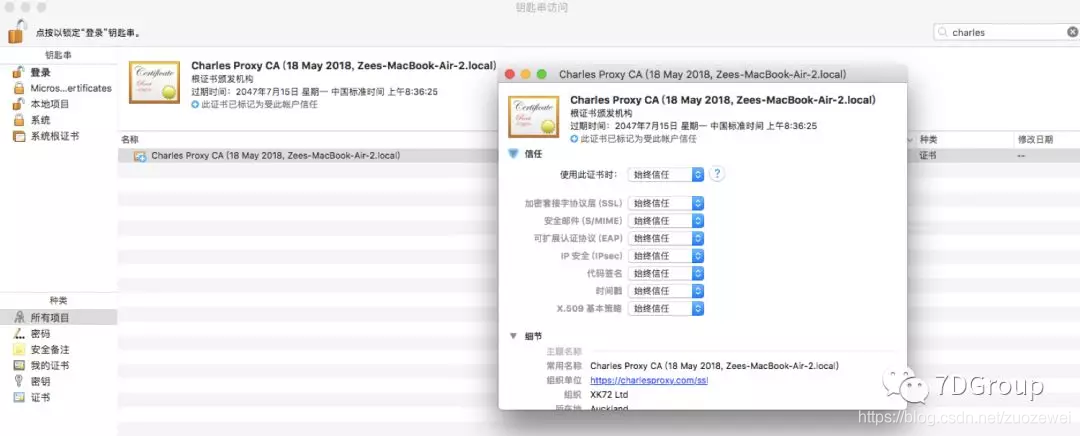
Task: Click the 证书 category icon
Action: (19, 397)
